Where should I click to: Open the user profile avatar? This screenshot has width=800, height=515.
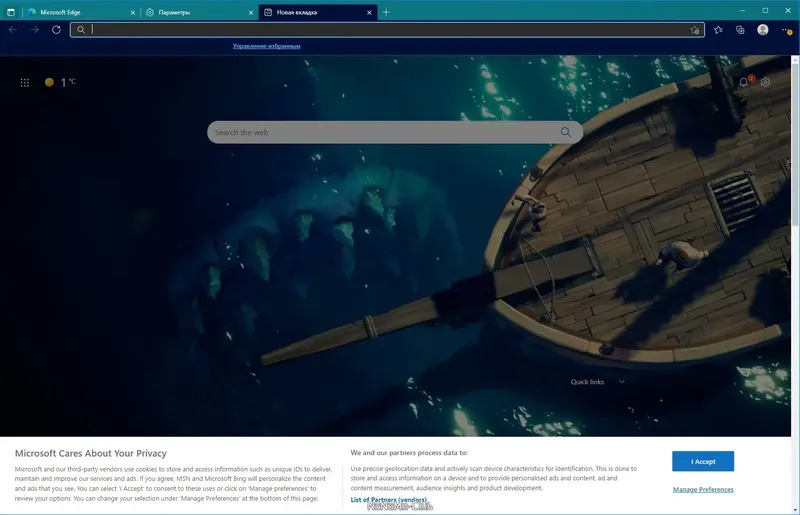(763, 30)
